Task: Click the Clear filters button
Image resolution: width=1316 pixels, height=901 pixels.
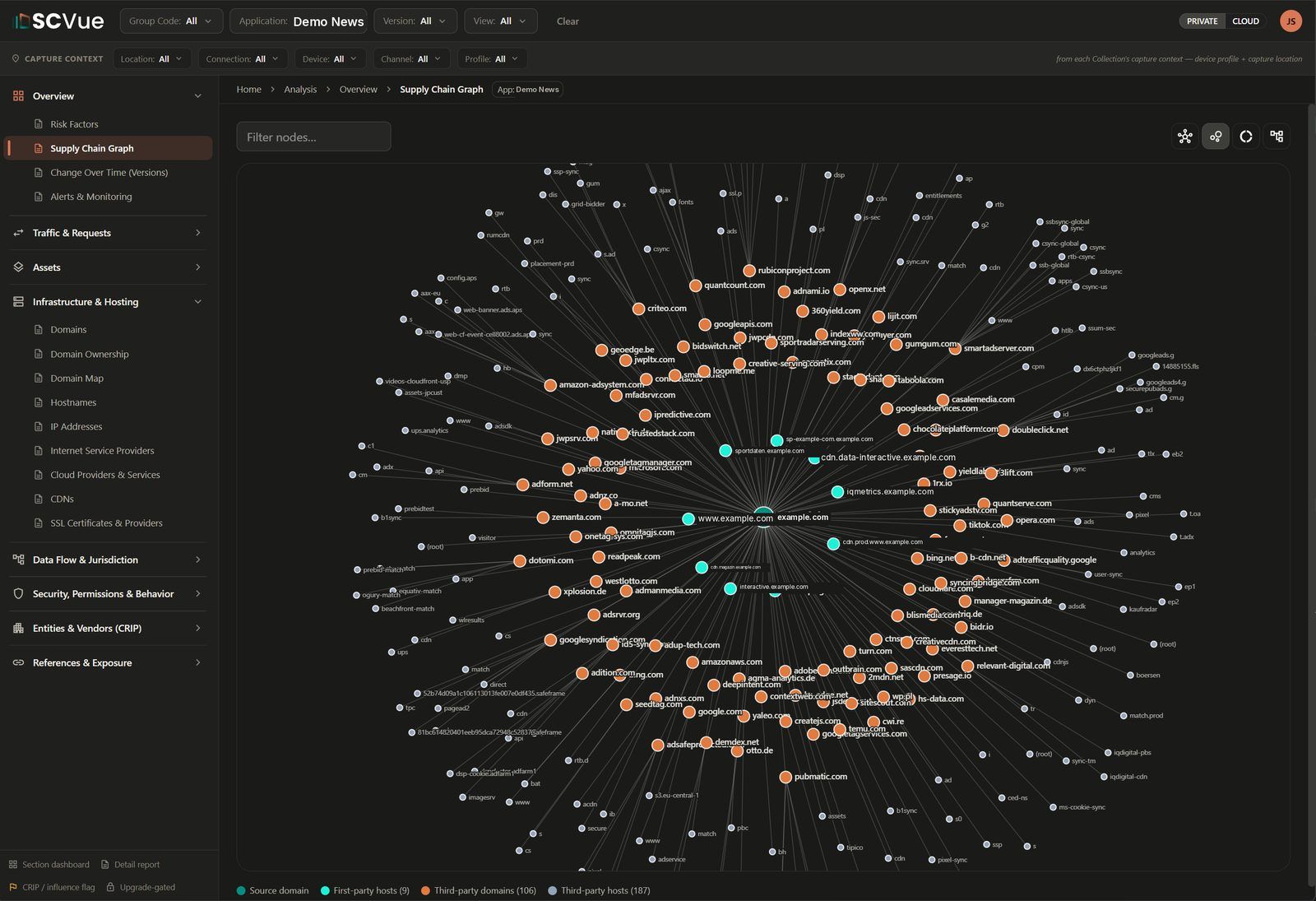Action: pos(568,21)
